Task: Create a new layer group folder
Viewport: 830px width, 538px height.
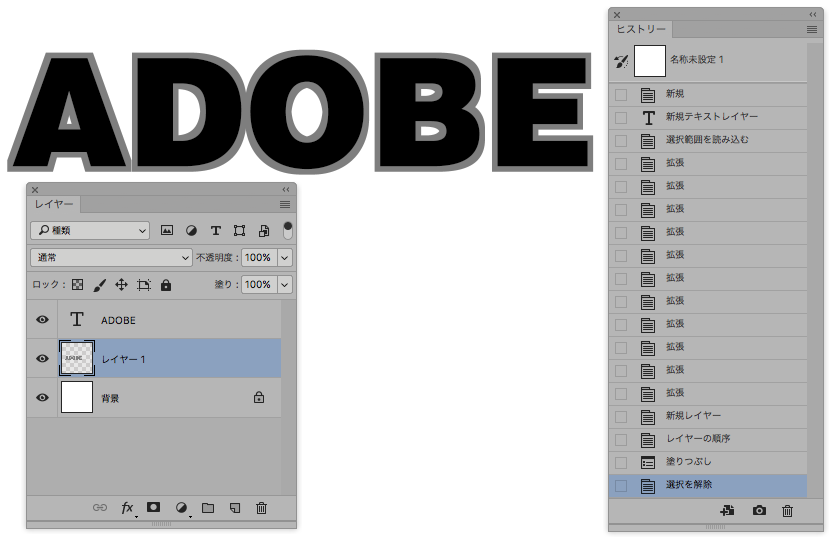Action: click(x=208, y=508)
